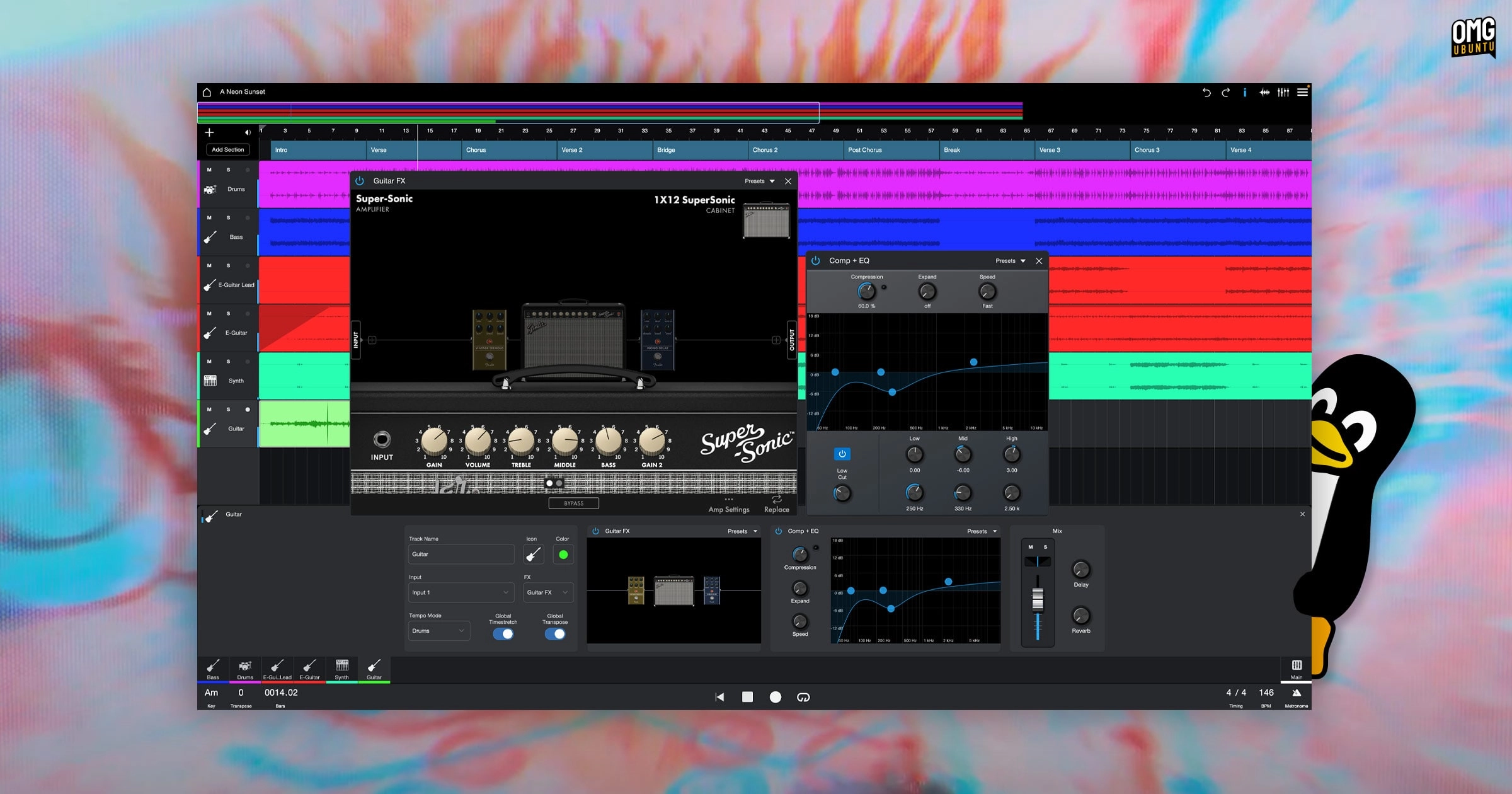Click the Compression knob in Comp + EQ window
The image size is (1512, 794).
867,291
